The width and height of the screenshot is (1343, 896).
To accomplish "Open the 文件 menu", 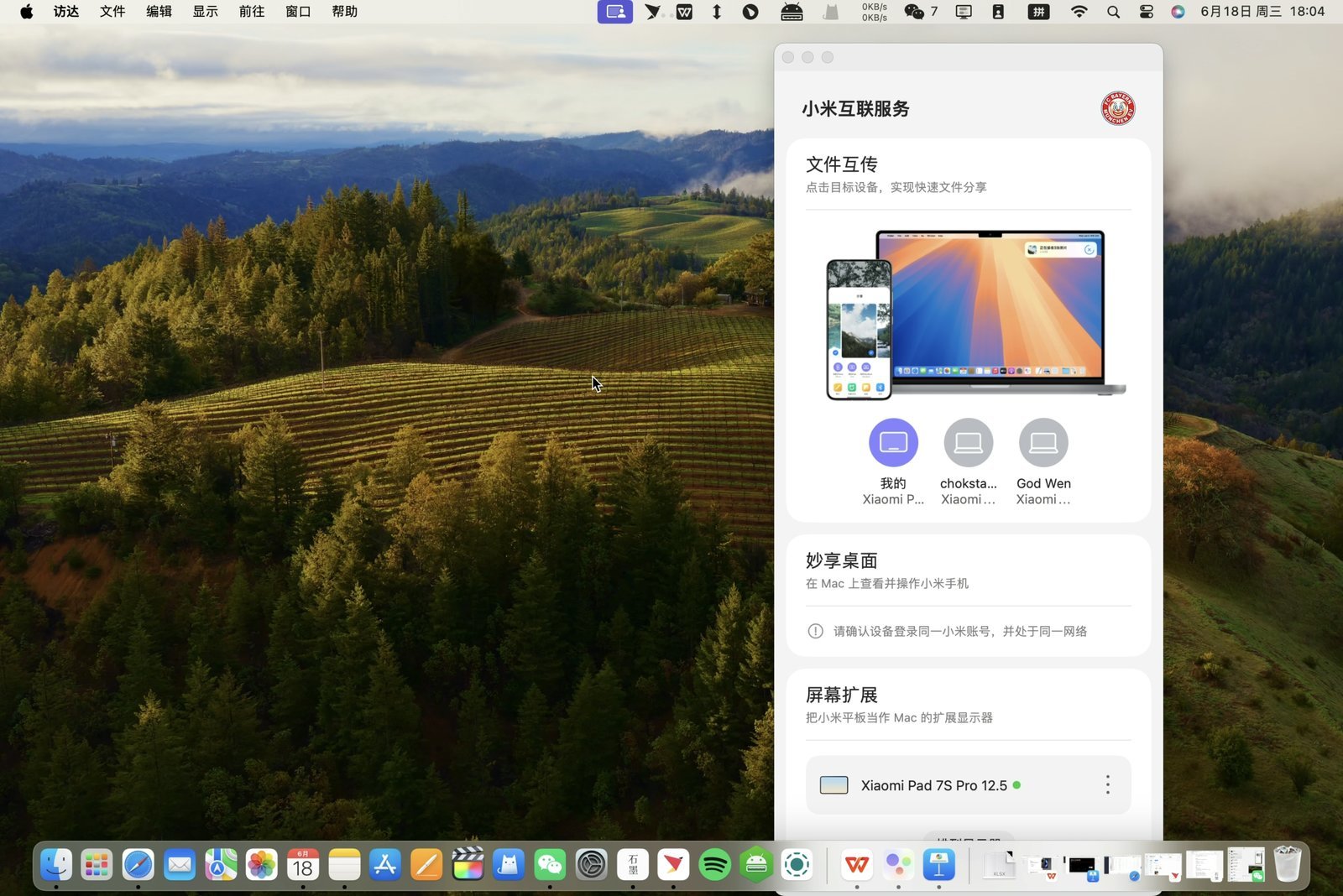I will tap(112, 12).
